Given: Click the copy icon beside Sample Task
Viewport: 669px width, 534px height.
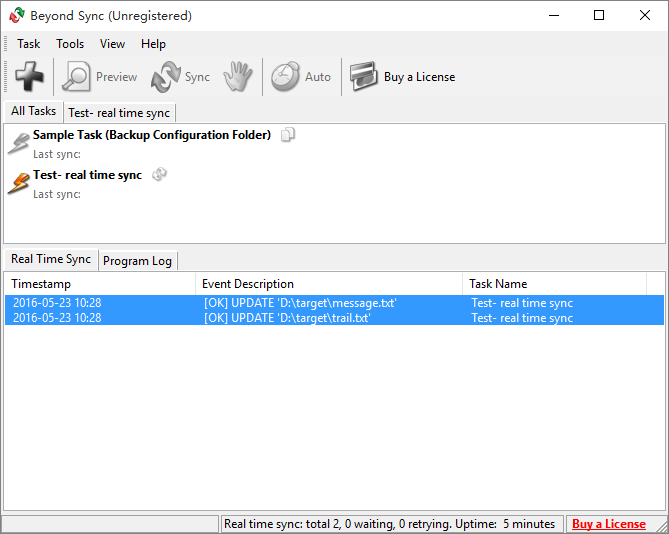Looking at the screenshot, I should [288, 135].
